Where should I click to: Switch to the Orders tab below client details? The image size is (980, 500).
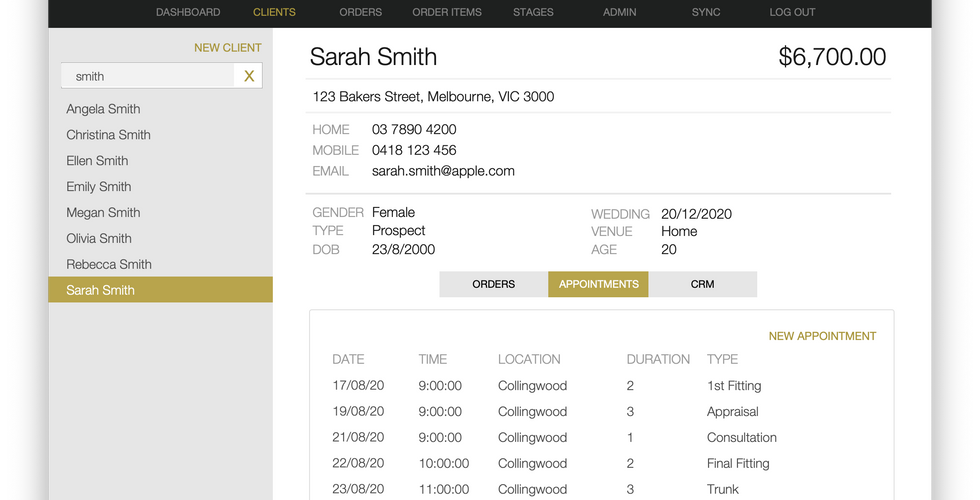494,284
